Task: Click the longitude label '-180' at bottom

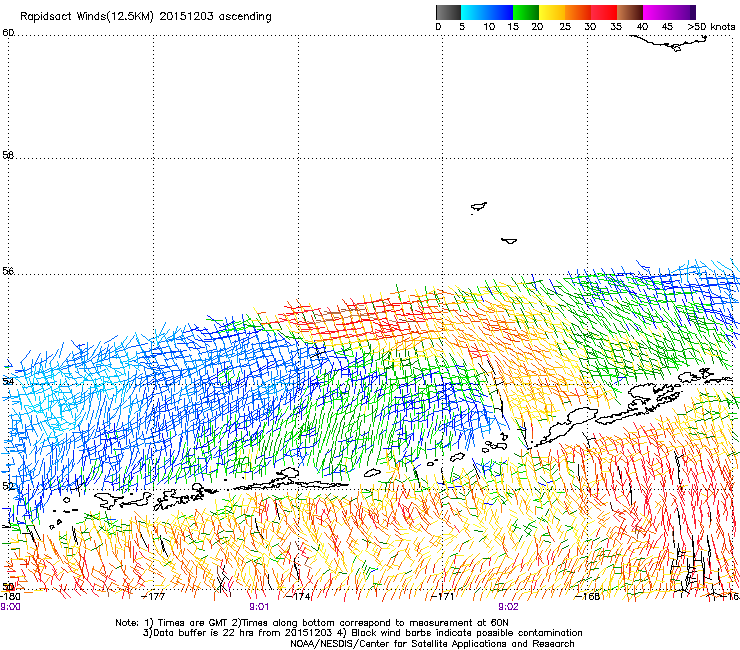Action: click(10, 597)
